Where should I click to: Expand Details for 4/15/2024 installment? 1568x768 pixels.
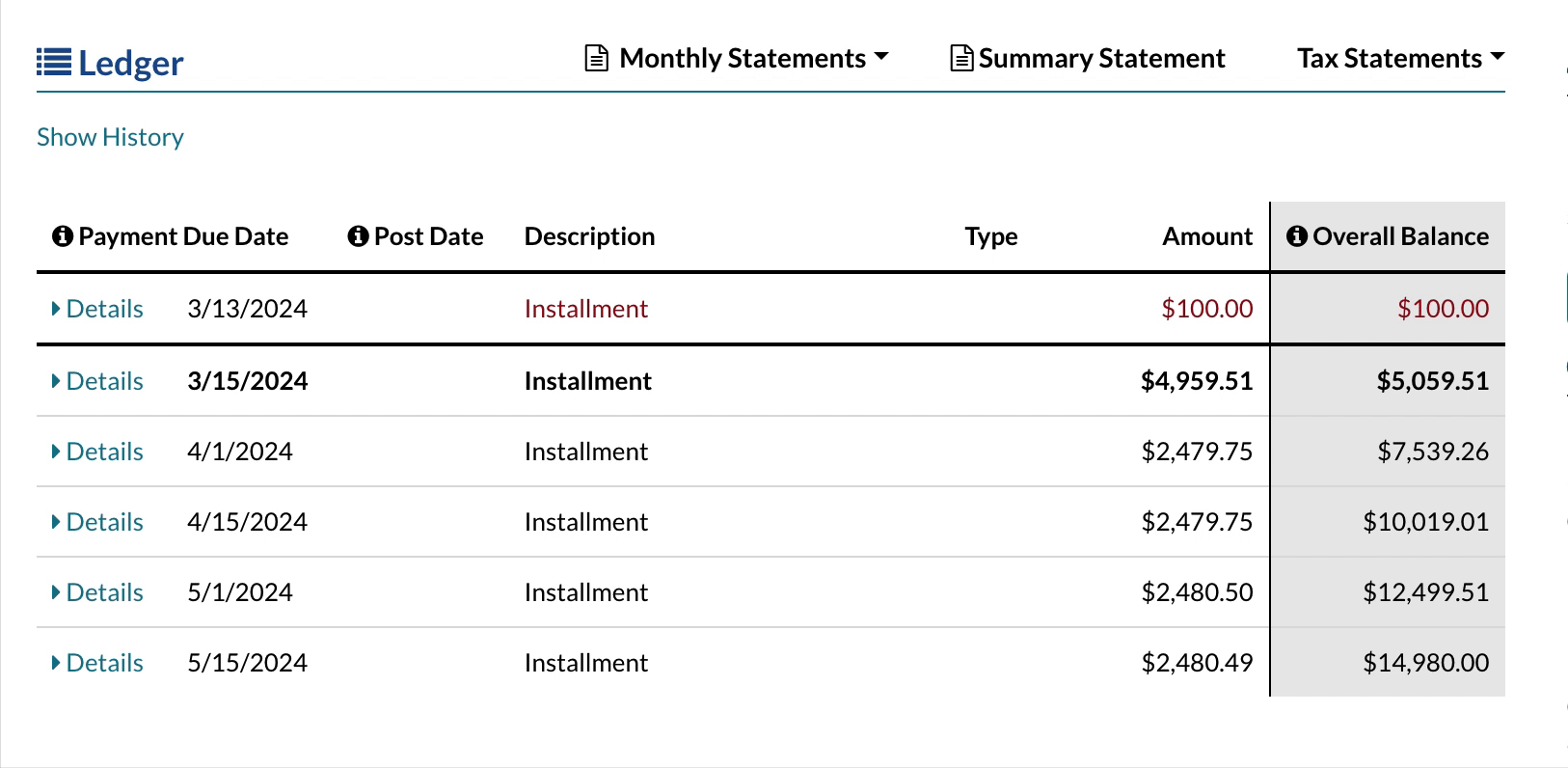pos(97,522)
